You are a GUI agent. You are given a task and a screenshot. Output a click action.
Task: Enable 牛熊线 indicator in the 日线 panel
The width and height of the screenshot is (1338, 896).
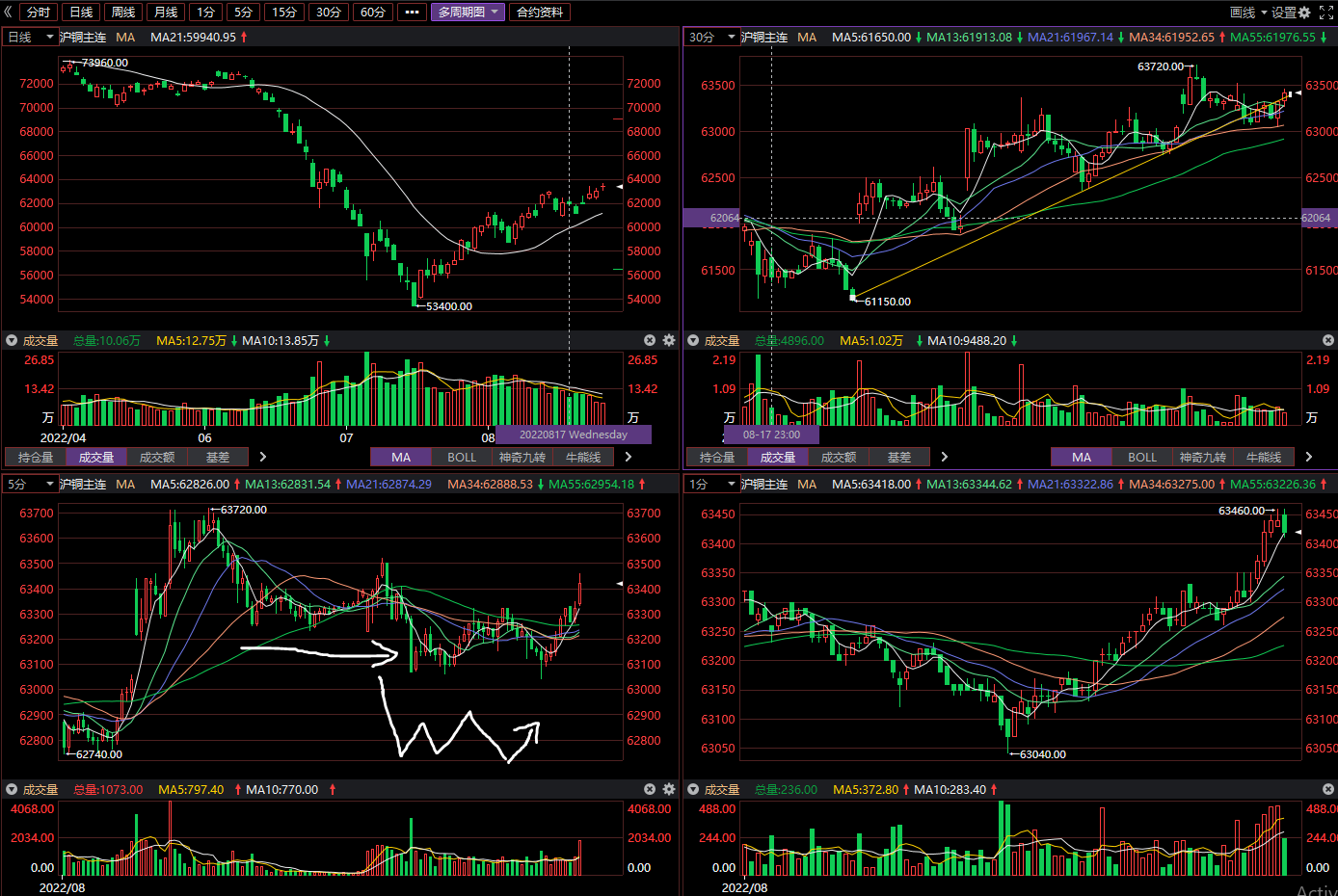coord(583,457)
